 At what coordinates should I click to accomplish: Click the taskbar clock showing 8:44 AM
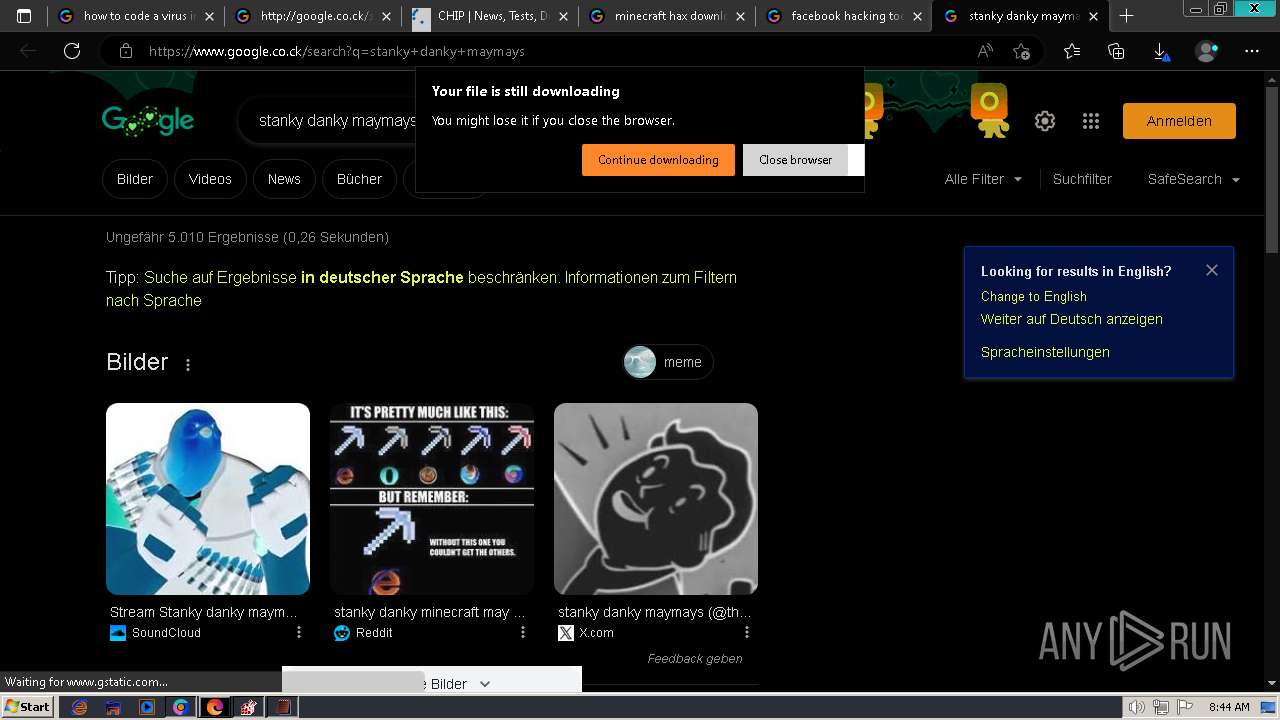(x=1228, y=707)
